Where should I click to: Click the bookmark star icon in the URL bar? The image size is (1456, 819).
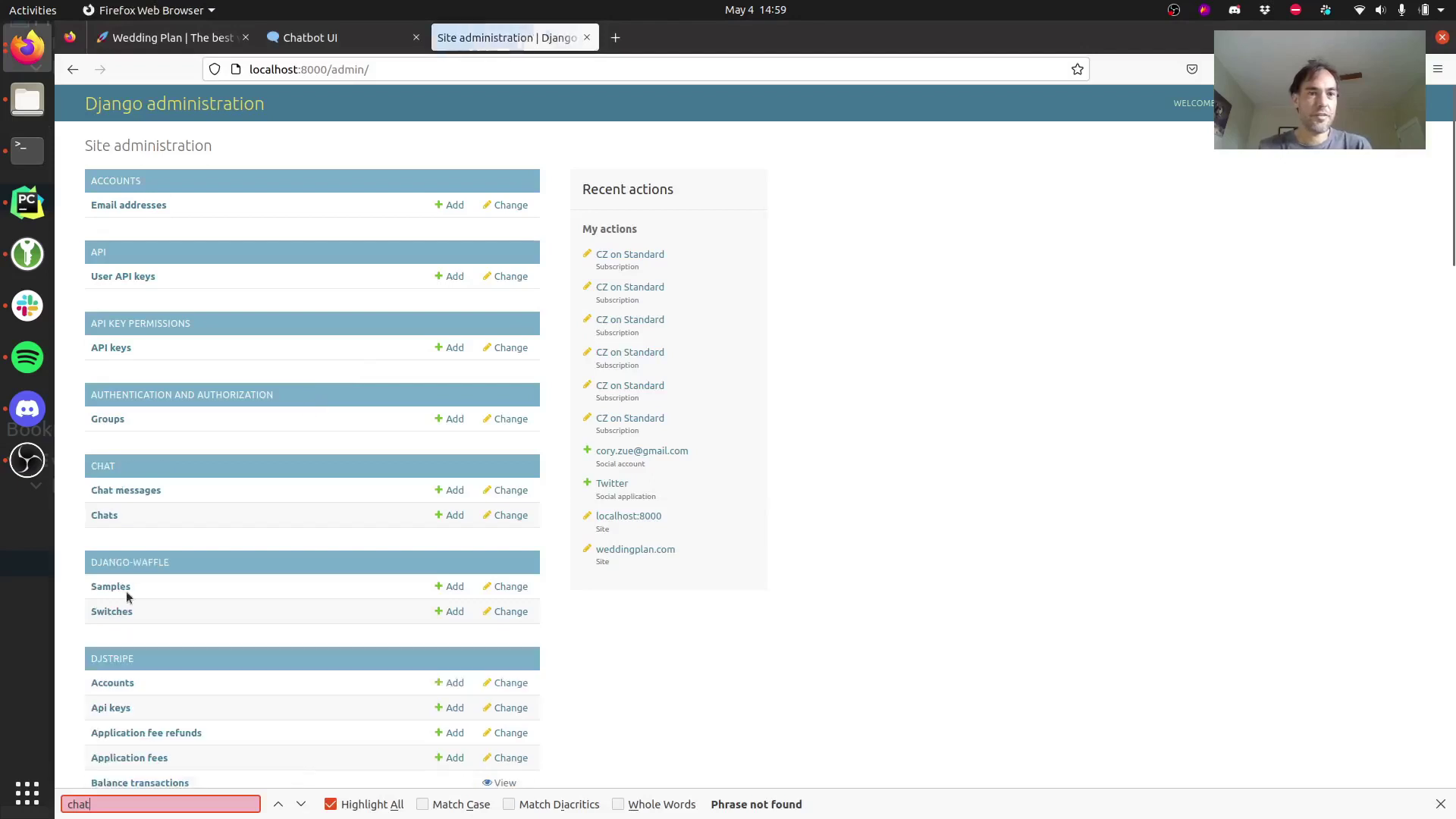(x=1077, y=69)
